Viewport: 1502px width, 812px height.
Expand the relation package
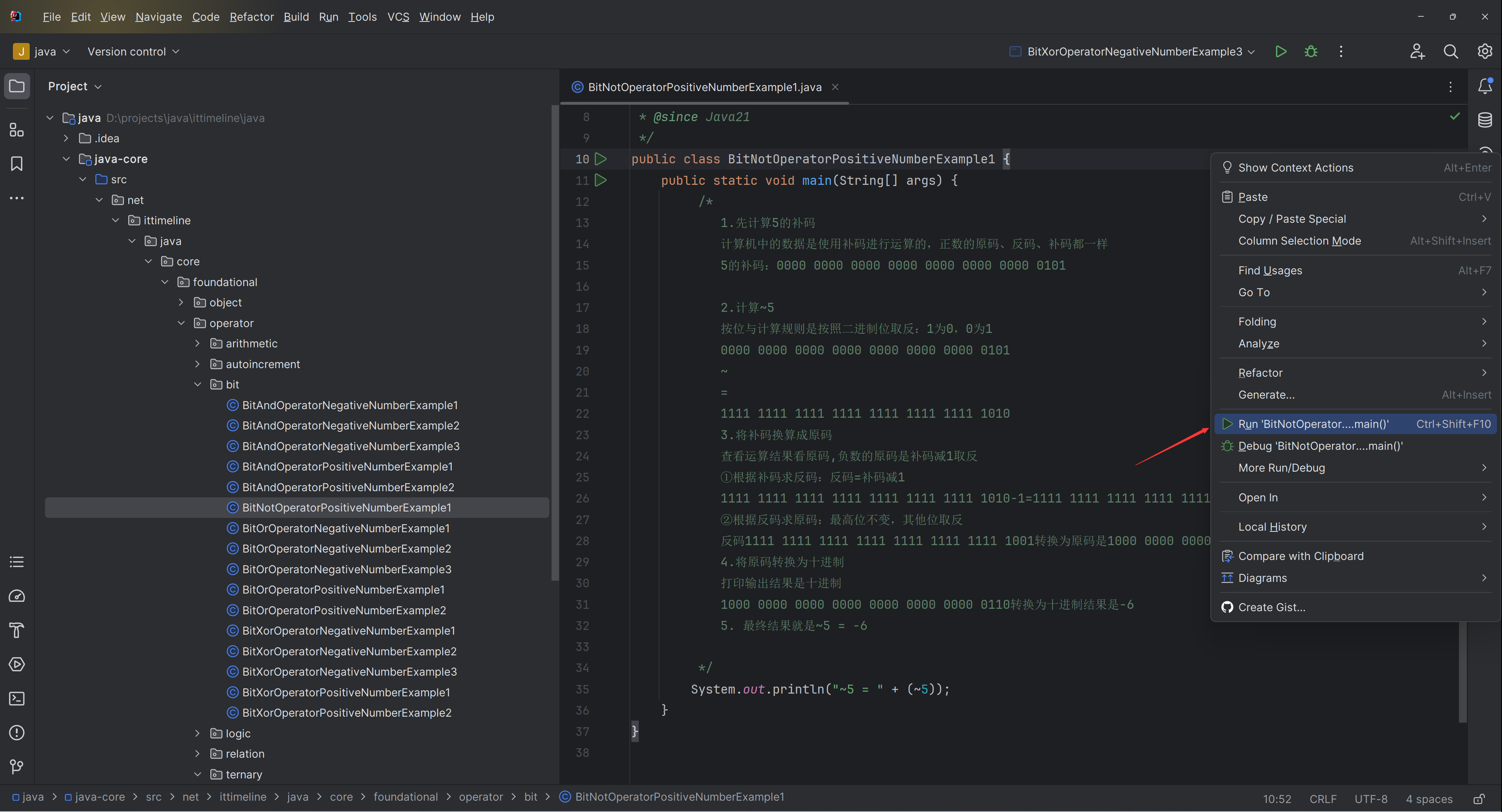point(197,754)
